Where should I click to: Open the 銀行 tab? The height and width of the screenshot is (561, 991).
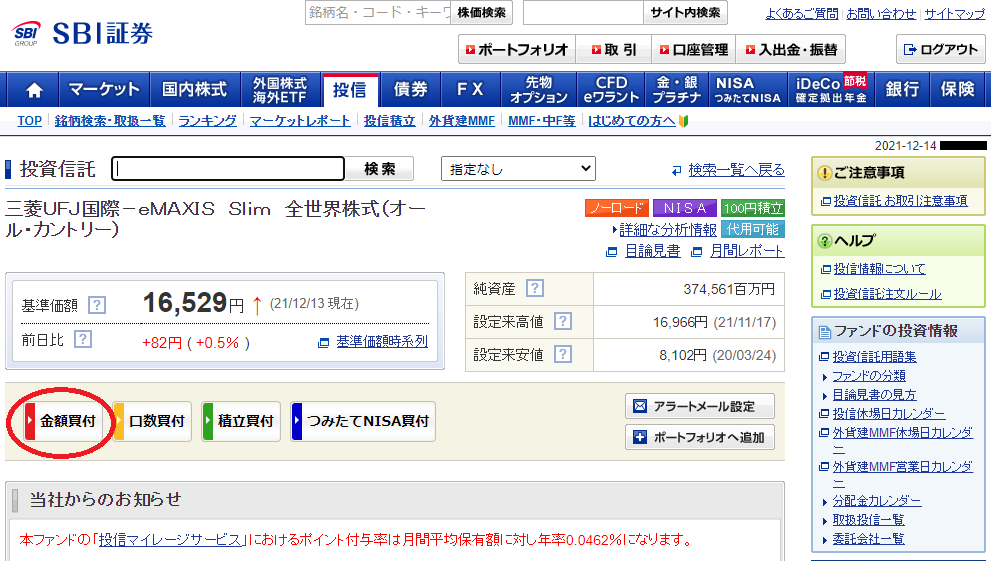(902, 90)
